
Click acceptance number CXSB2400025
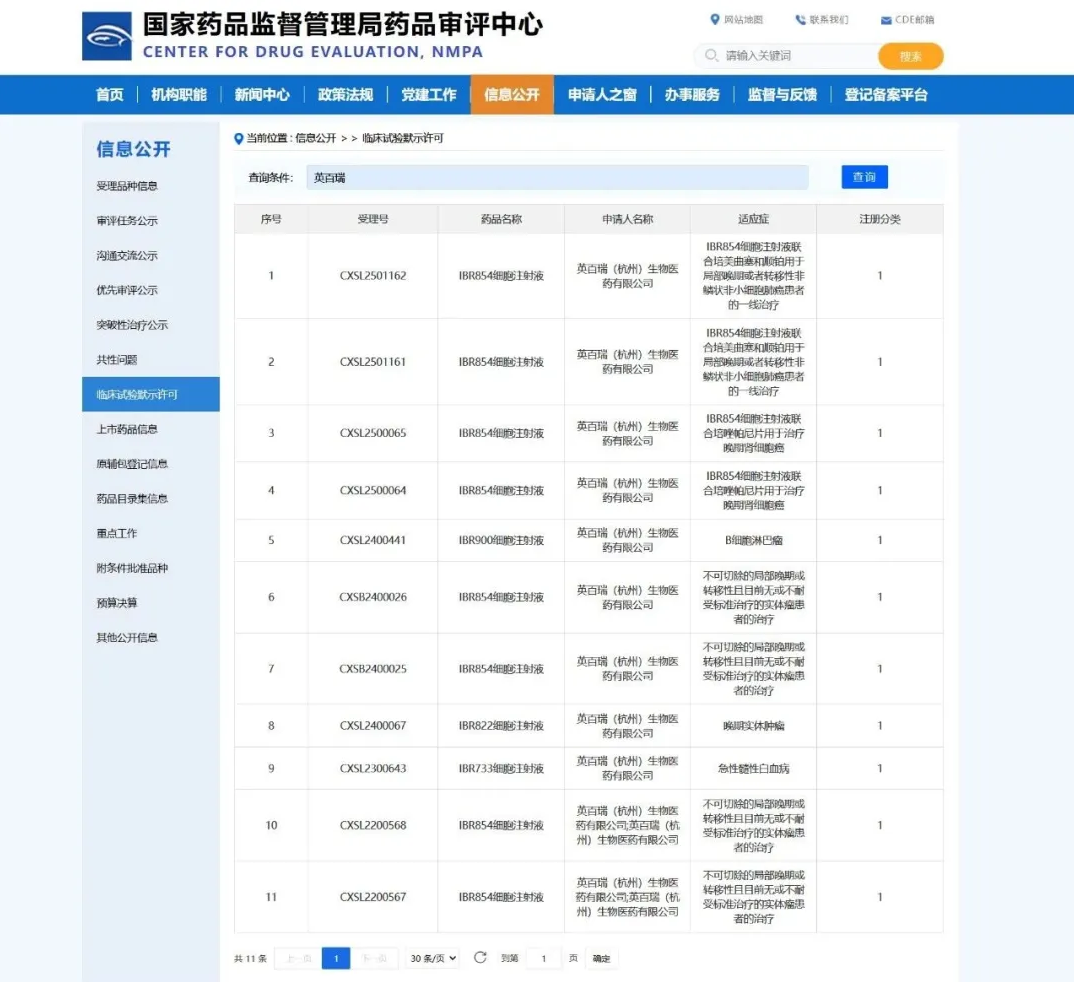click(373, 668)
